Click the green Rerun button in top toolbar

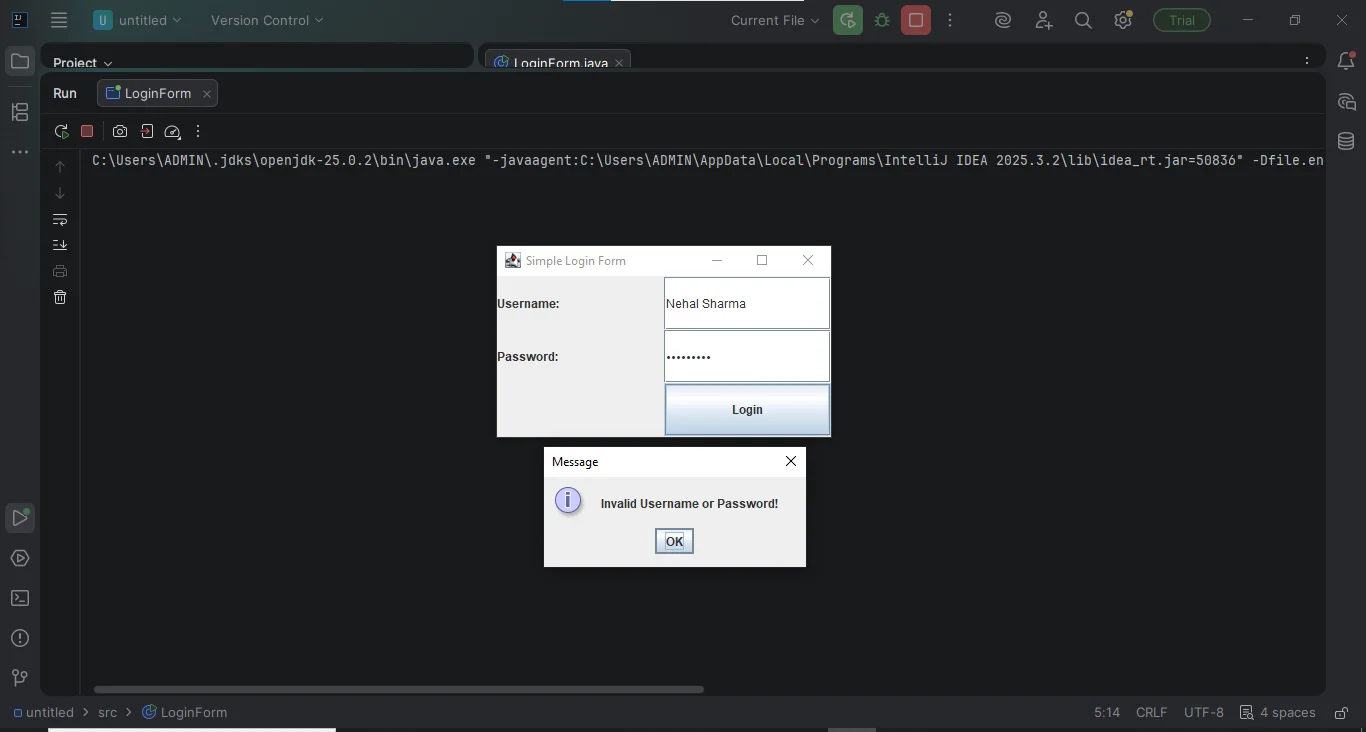pos(848,20)
